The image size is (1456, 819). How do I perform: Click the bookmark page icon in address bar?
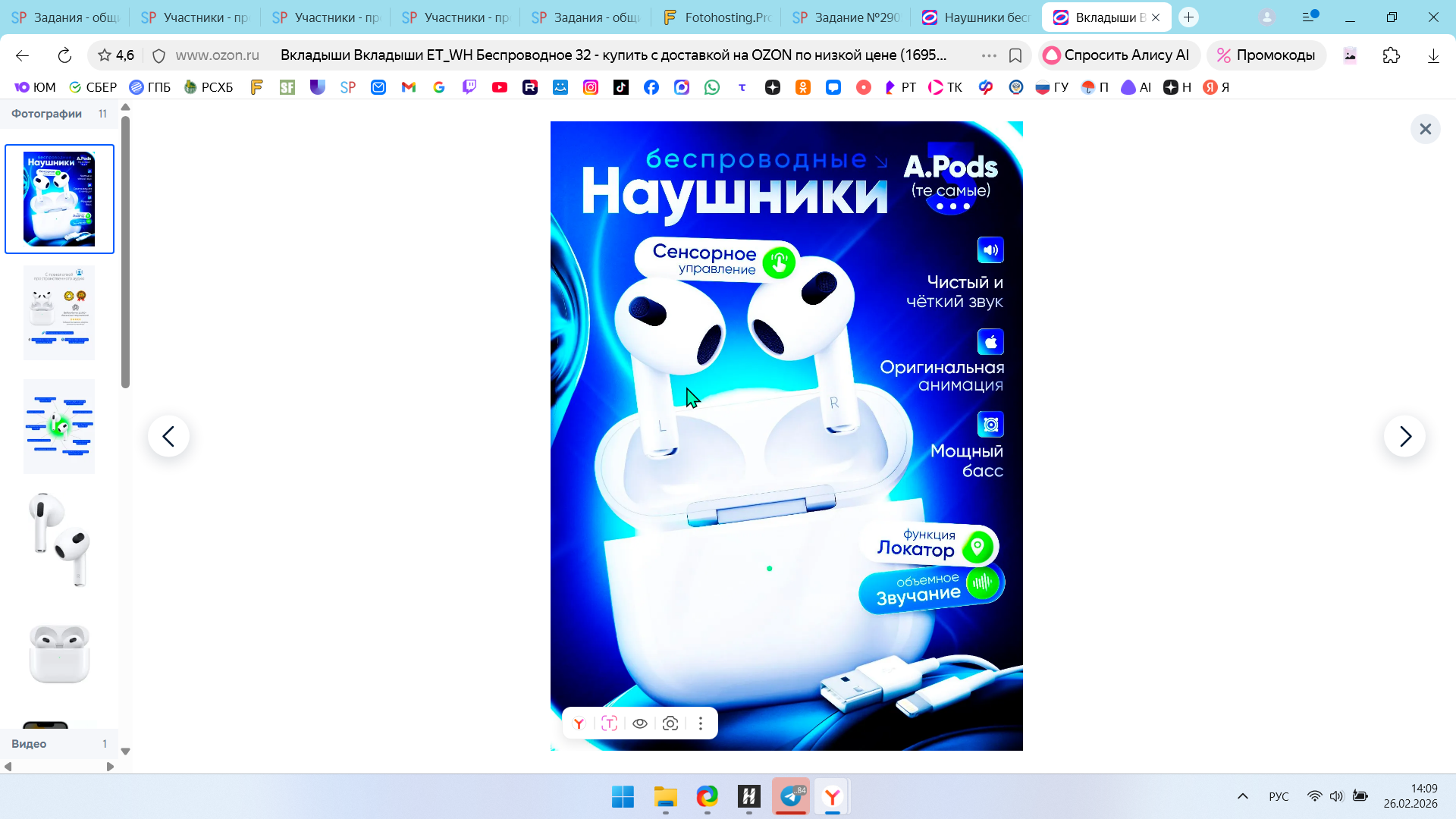[x=1015, y=55]
